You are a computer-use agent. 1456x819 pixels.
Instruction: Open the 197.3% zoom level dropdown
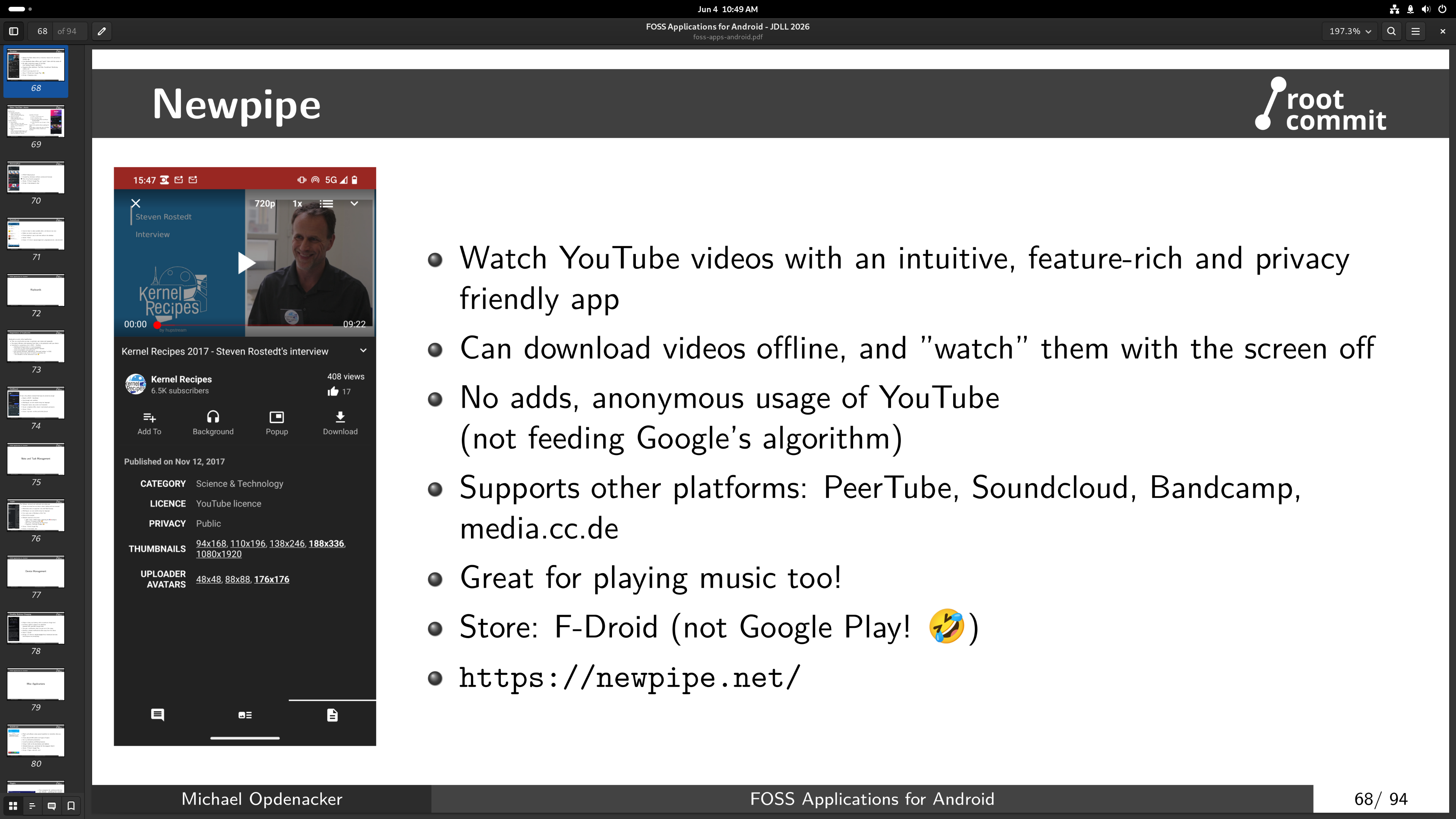coord(1350,31)
